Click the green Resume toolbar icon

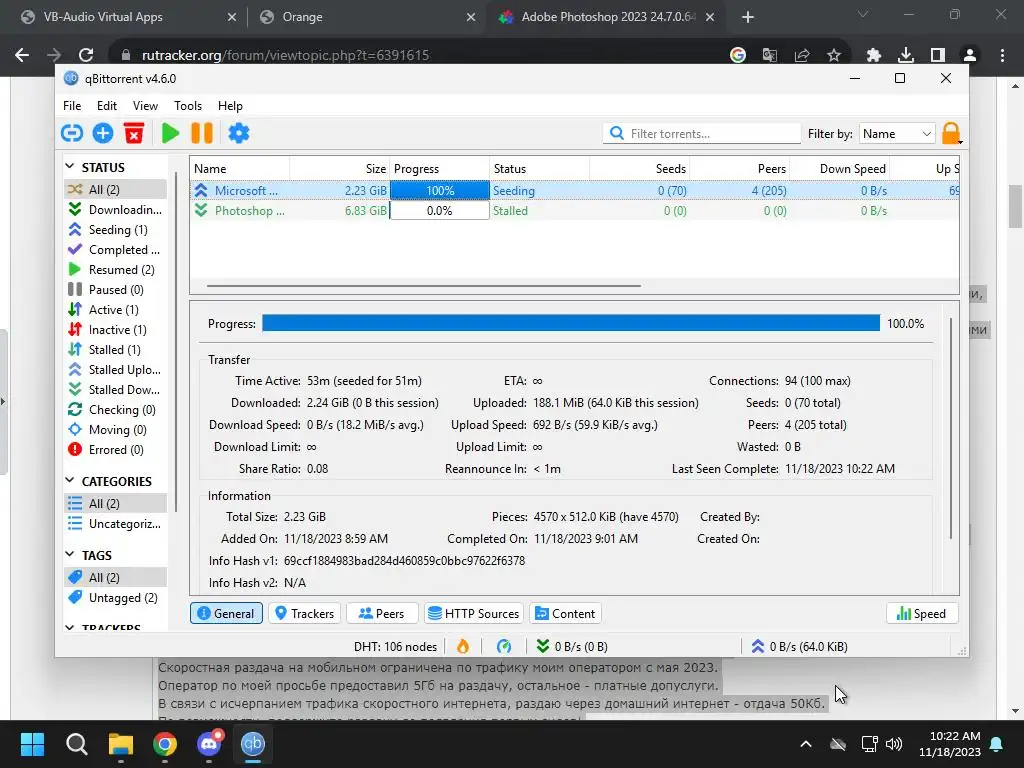170,133
